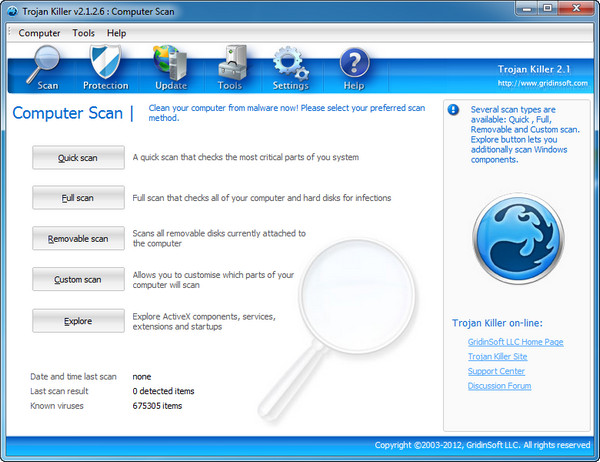
Task: Click the Explore ActiveX components description
Action: pyautogui.click(x=204, y=322)
